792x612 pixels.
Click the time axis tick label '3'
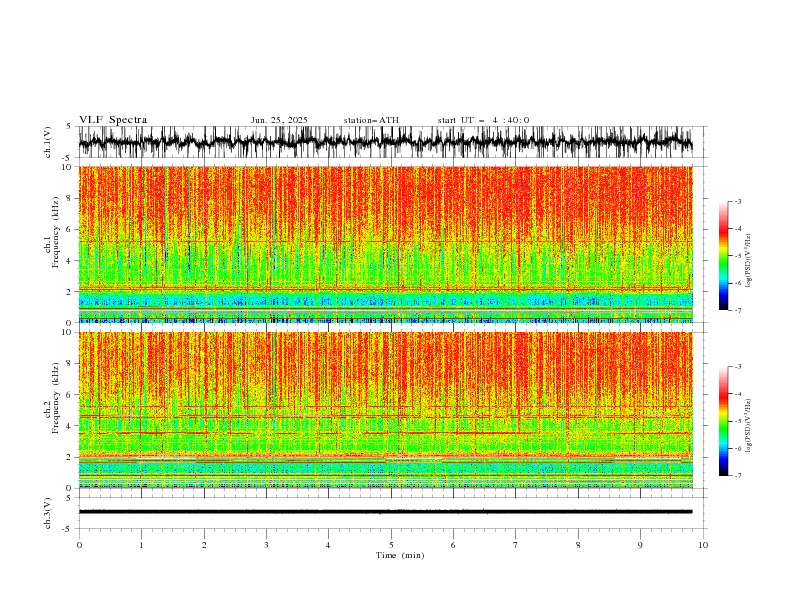click(x=266, y=545)
